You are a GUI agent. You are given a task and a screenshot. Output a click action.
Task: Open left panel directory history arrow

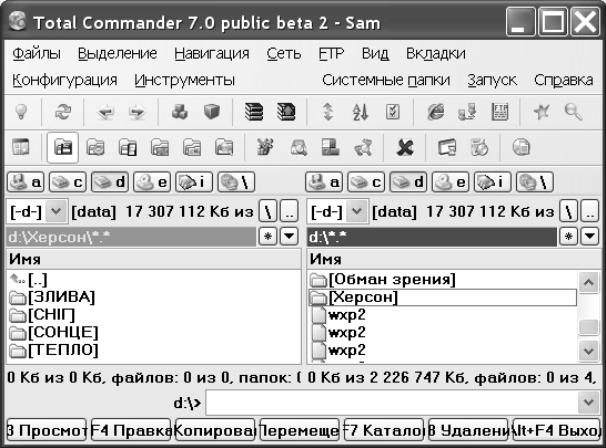[x=289, y=236]
